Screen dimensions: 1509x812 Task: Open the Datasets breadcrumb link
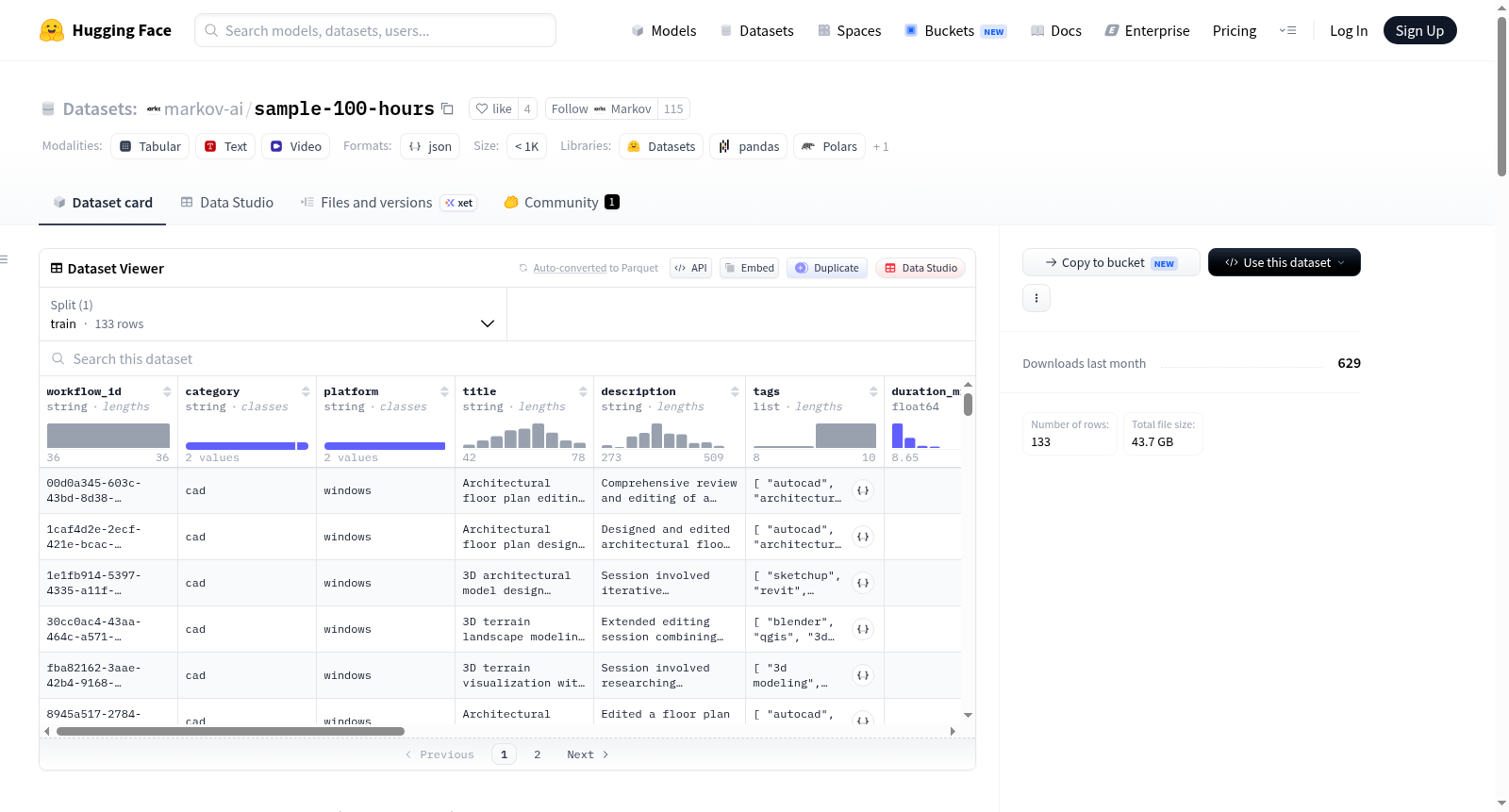click(x=100, y=109)
